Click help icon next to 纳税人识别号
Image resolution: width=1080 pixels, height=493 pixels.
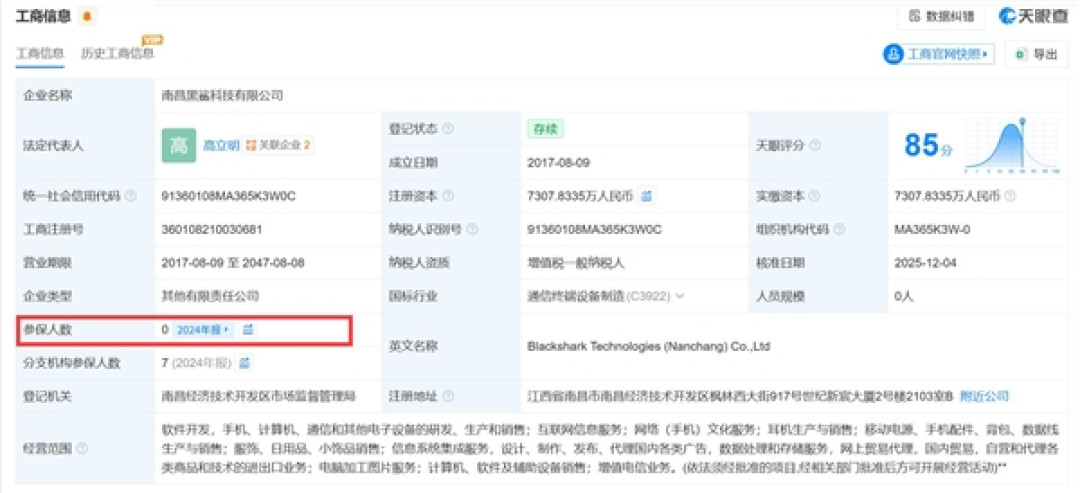472,229
